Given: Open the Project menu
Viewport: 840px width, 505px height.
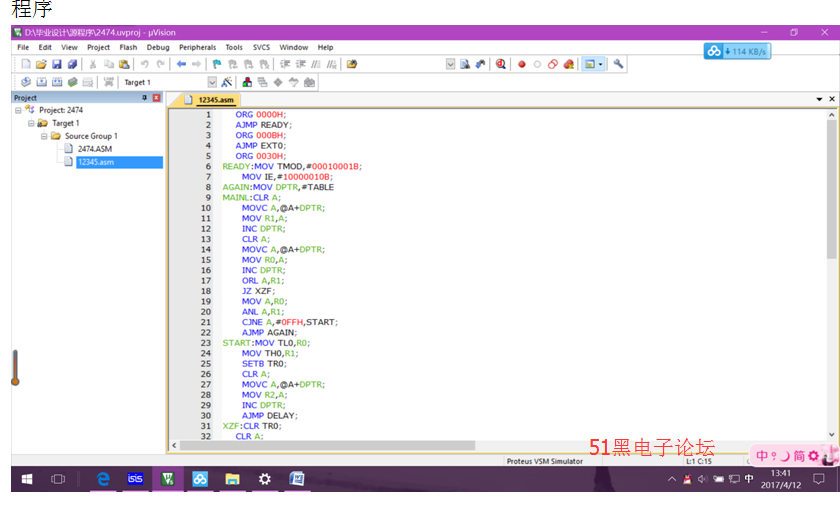Looking at the screenshot, I should point(99,47).
